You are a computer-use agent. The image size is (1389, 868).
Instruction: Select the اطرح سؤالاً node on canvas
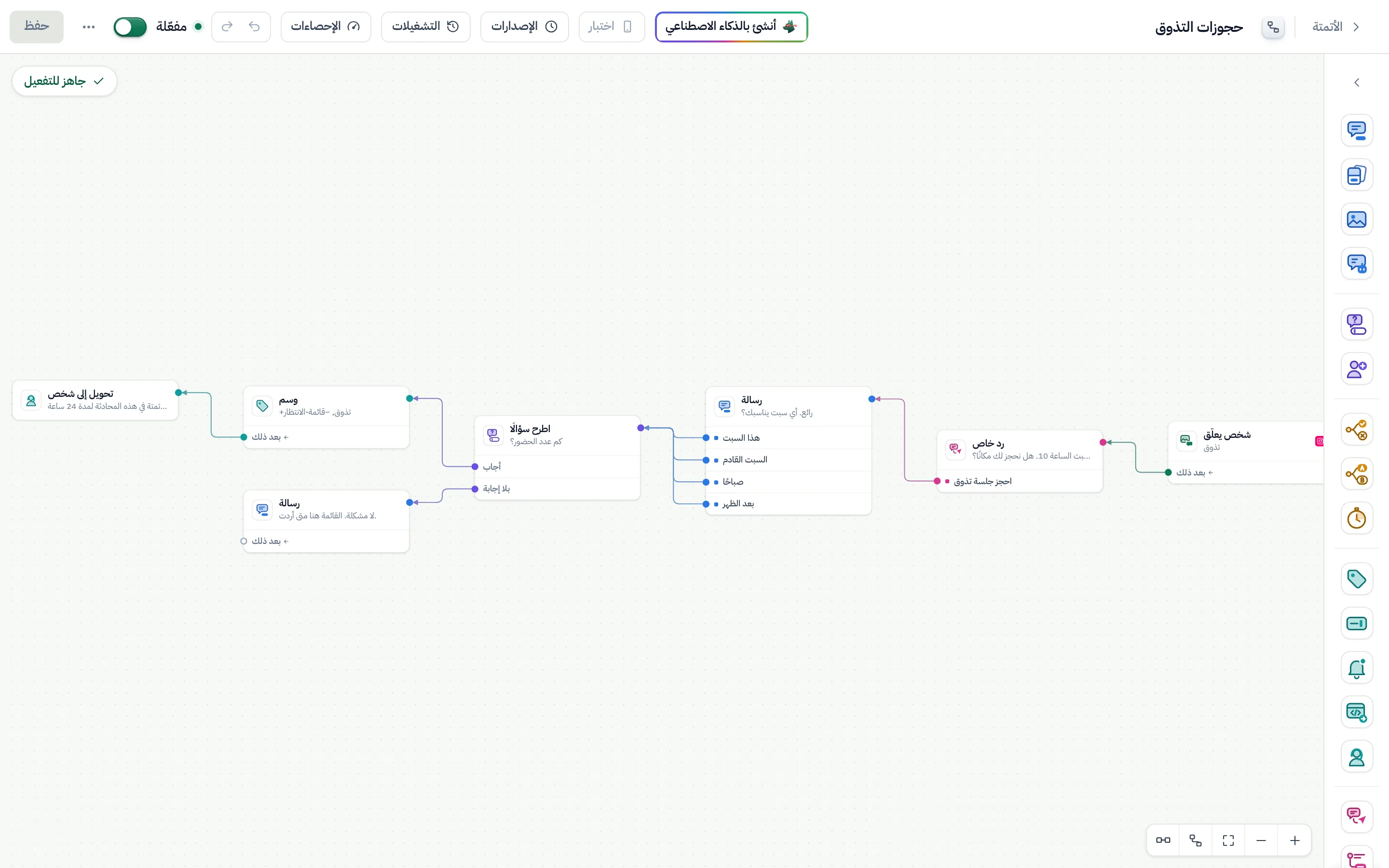[558, 435]
